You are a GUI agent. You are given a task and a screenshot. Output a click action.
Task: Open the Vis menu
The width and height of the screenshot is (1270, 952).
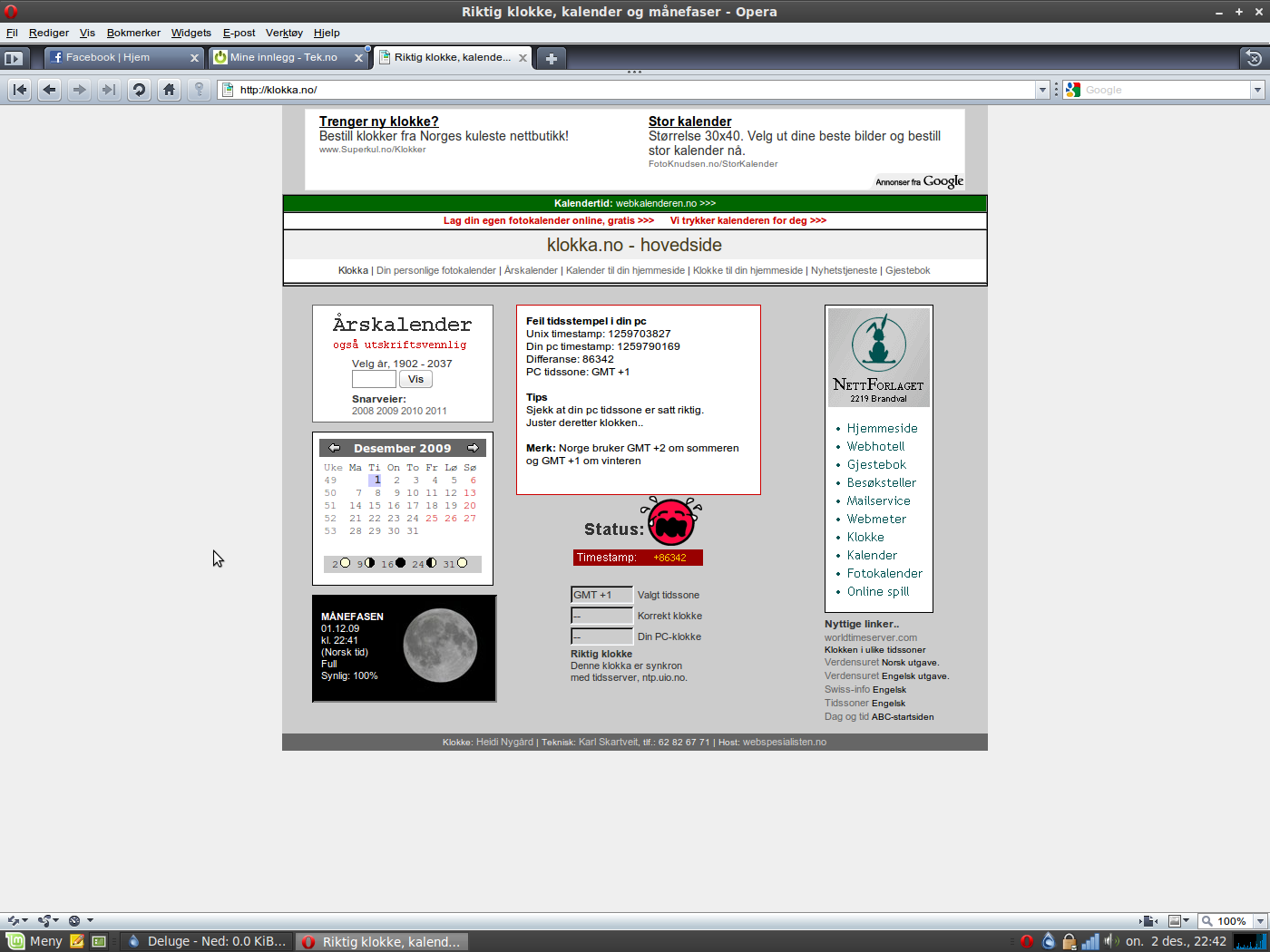(87, 33)
